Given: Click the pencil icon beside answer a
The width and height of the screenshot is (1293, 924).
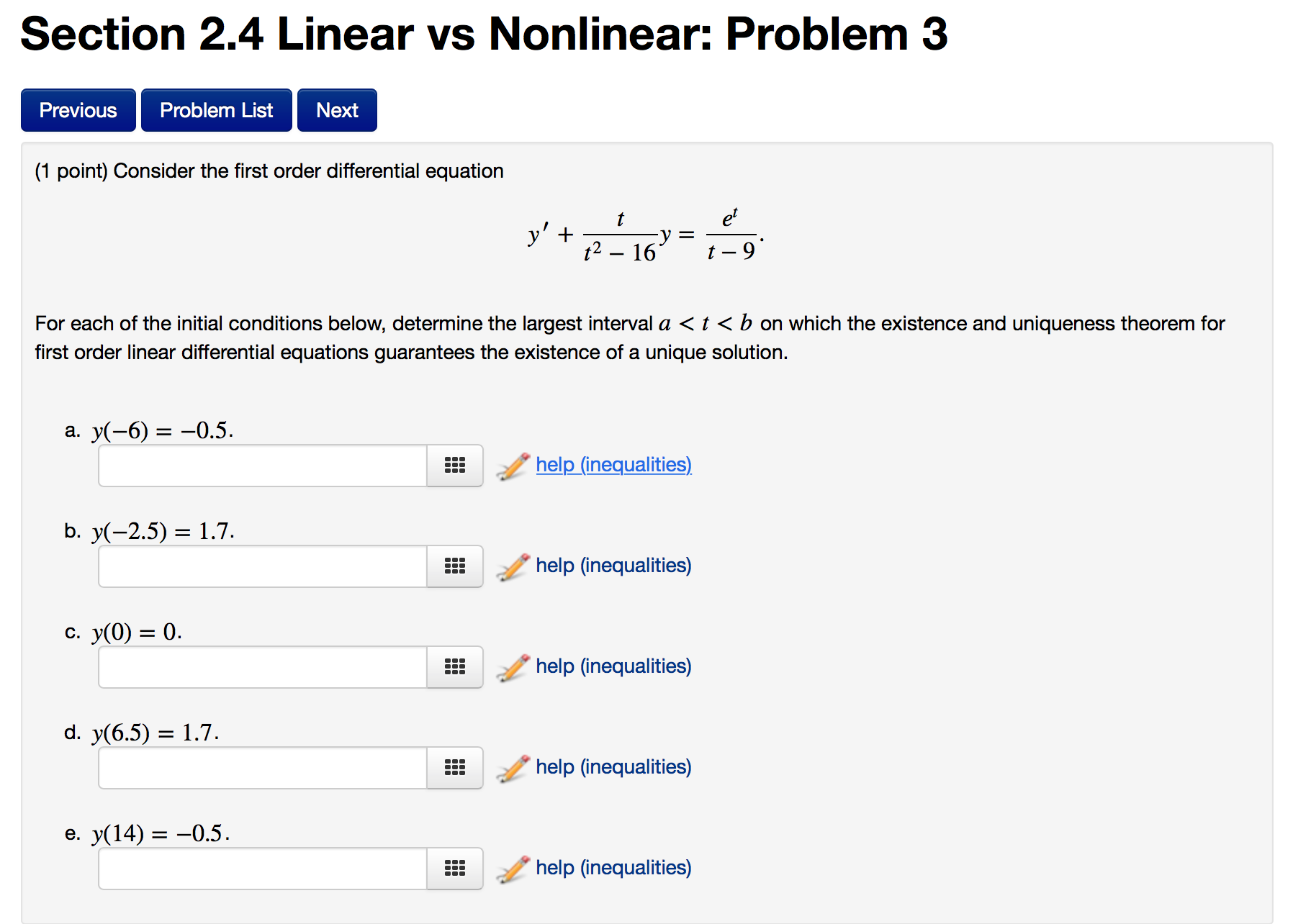Looking at the screenshot, I should click(x=513, y=466).
